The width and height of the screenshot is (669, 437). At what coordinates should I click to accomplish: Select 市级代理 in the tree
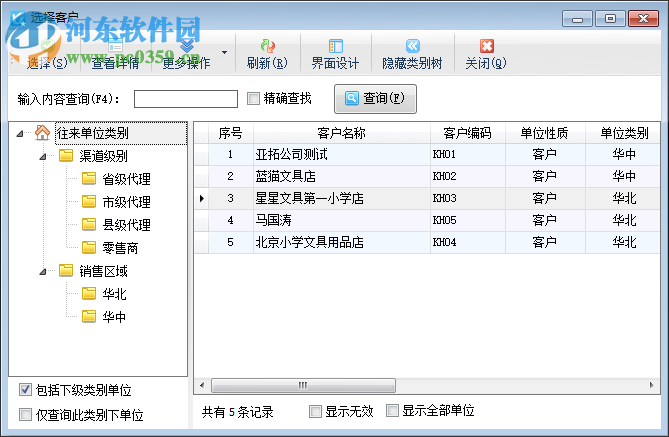click(126, 202)
